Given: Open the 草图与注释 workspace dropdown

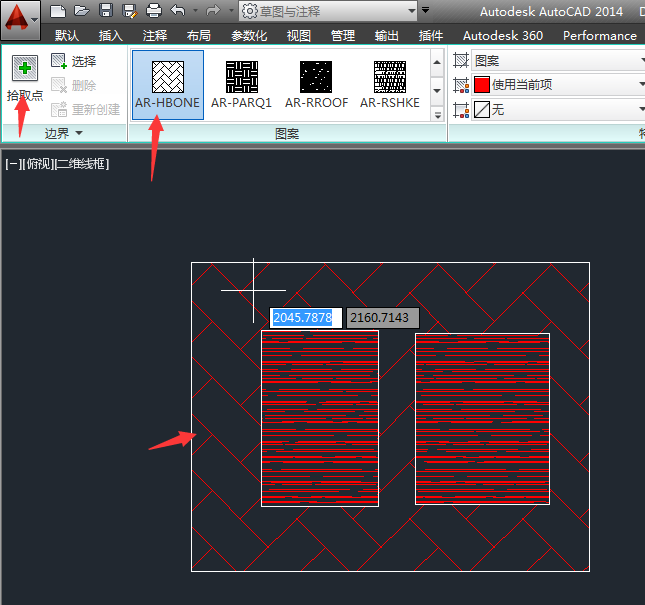Looking at the screenshot, I should coord(328,12).
